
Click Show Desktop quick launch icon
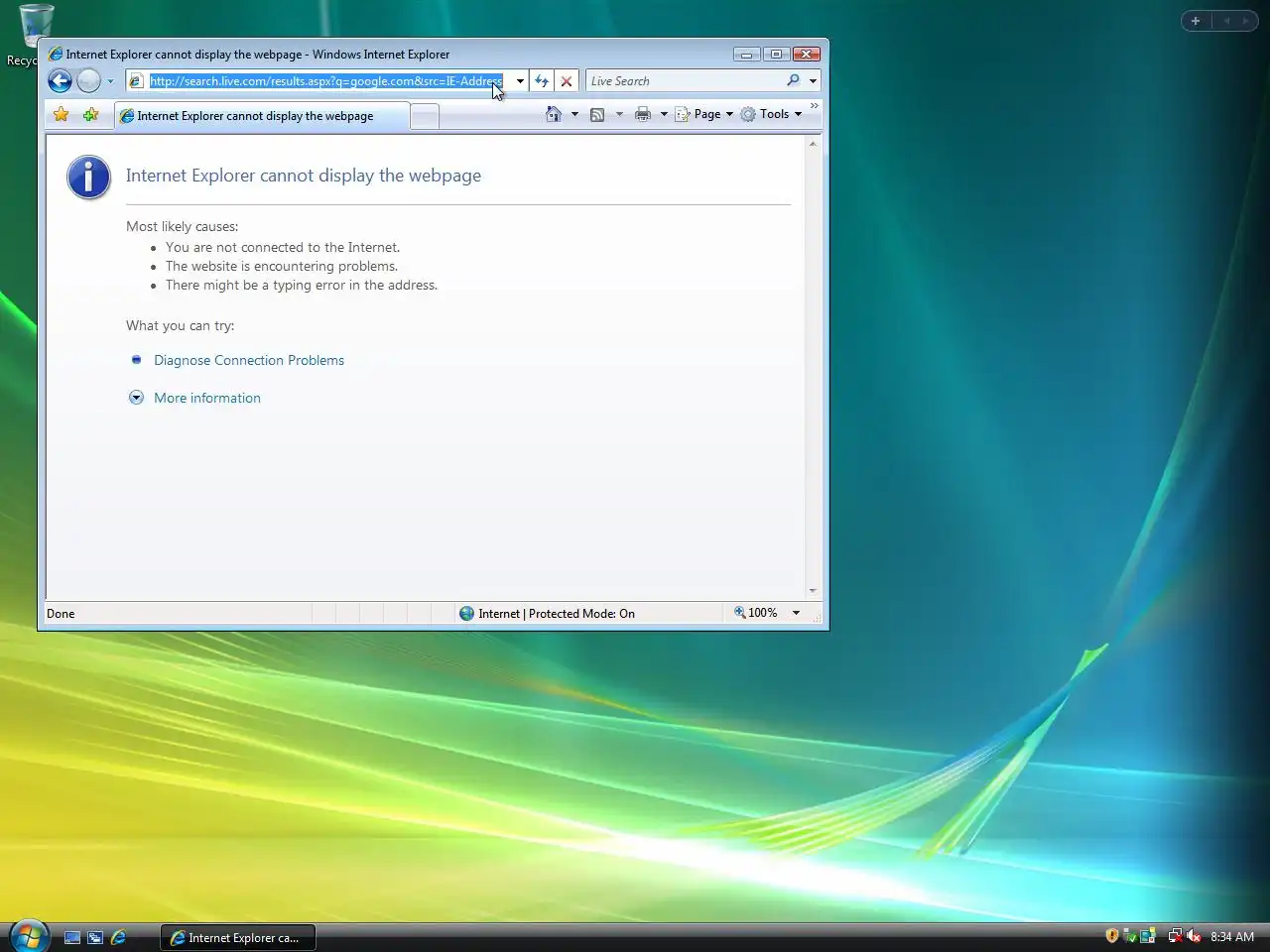pyautogui.click(x=72, y=937)
